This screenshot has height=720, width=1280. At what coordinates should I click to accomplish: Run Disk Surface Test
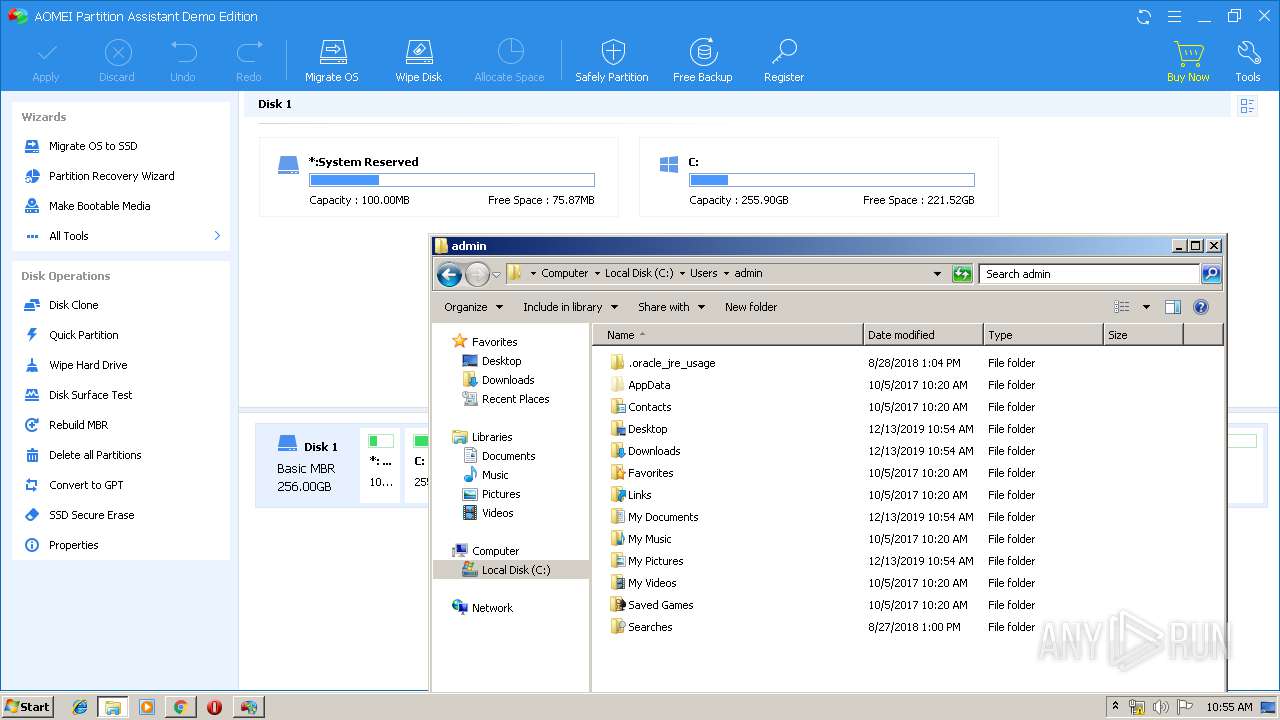point(90,395)
